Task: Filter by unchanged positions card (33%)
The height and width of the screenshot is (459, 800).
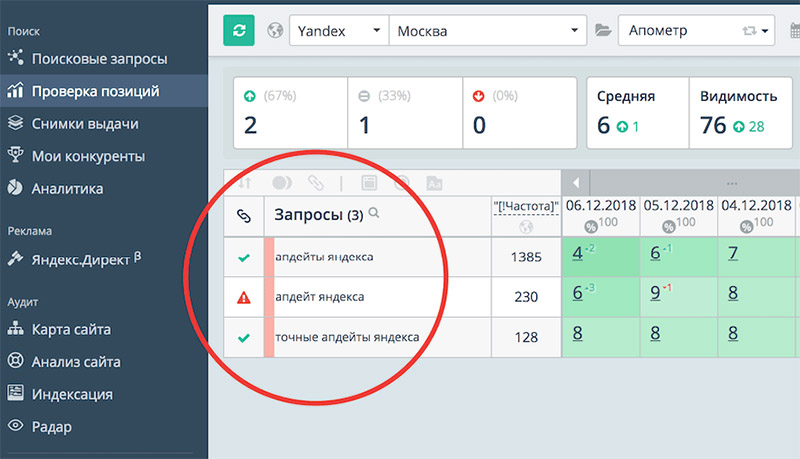Action: pos(406,113)
